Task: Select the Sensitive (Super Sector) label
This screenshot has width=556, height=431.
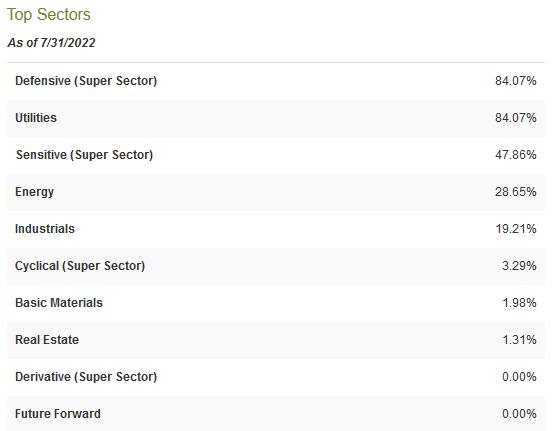Action: pyautogui.click(x=84, y=155)
